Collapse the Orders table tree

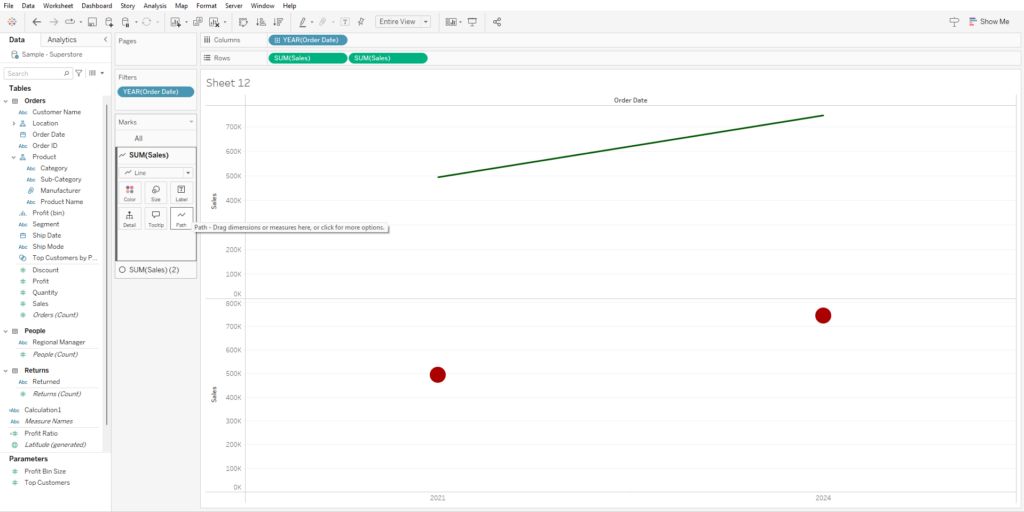(6, 101)
